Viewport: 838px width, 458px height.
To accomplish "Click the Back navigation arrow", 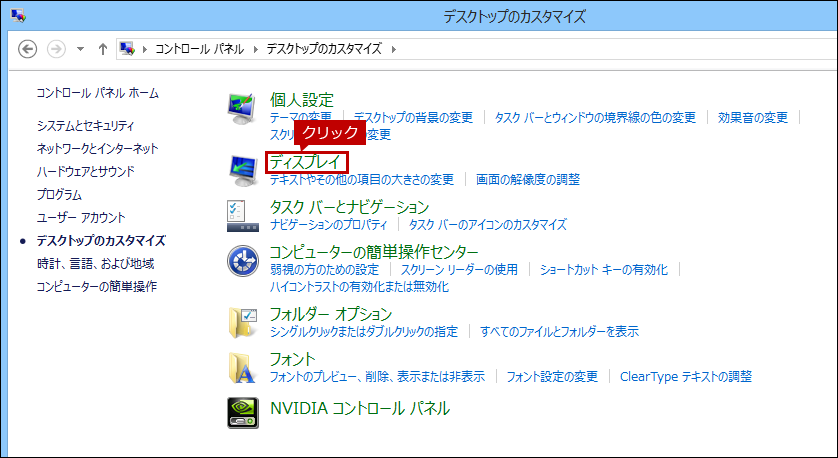I will (x=28, y=49).
